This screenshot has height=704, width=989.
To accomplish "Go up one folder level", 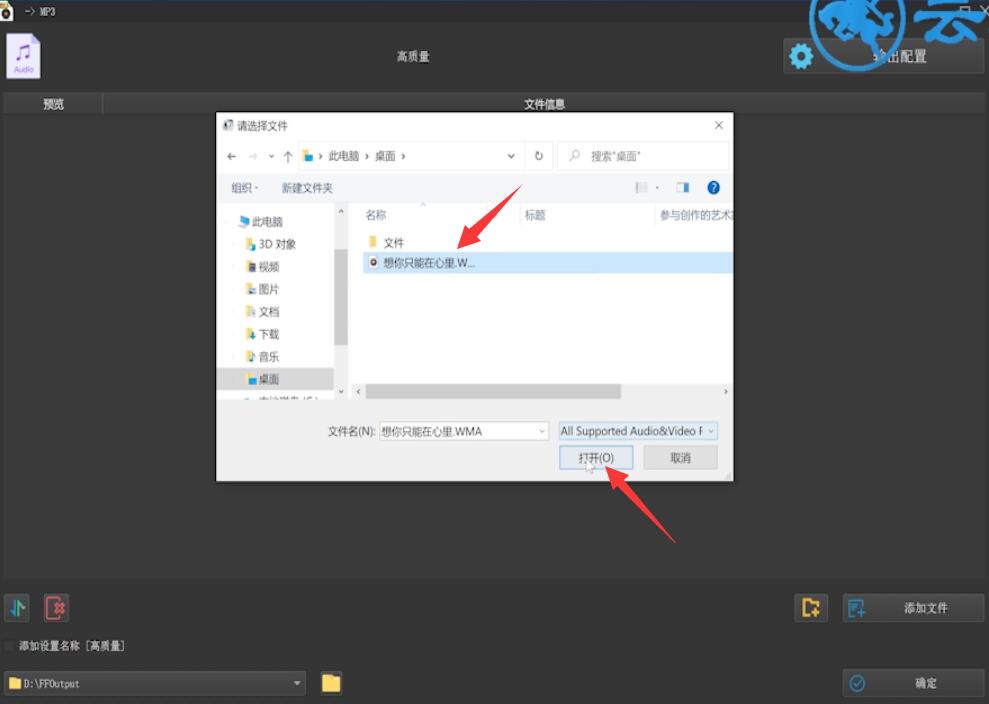I will (288, 156).
